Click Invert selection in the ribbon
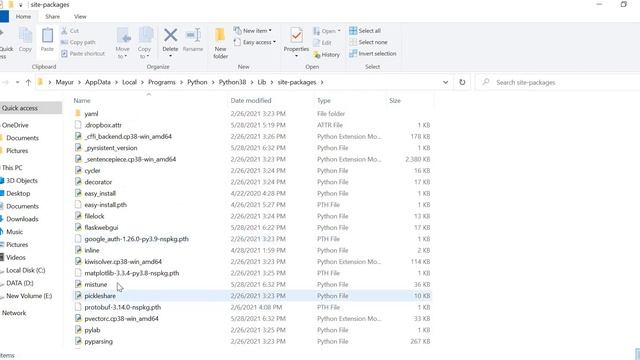Viewport: 640px width, 360px height. (373, 53)
